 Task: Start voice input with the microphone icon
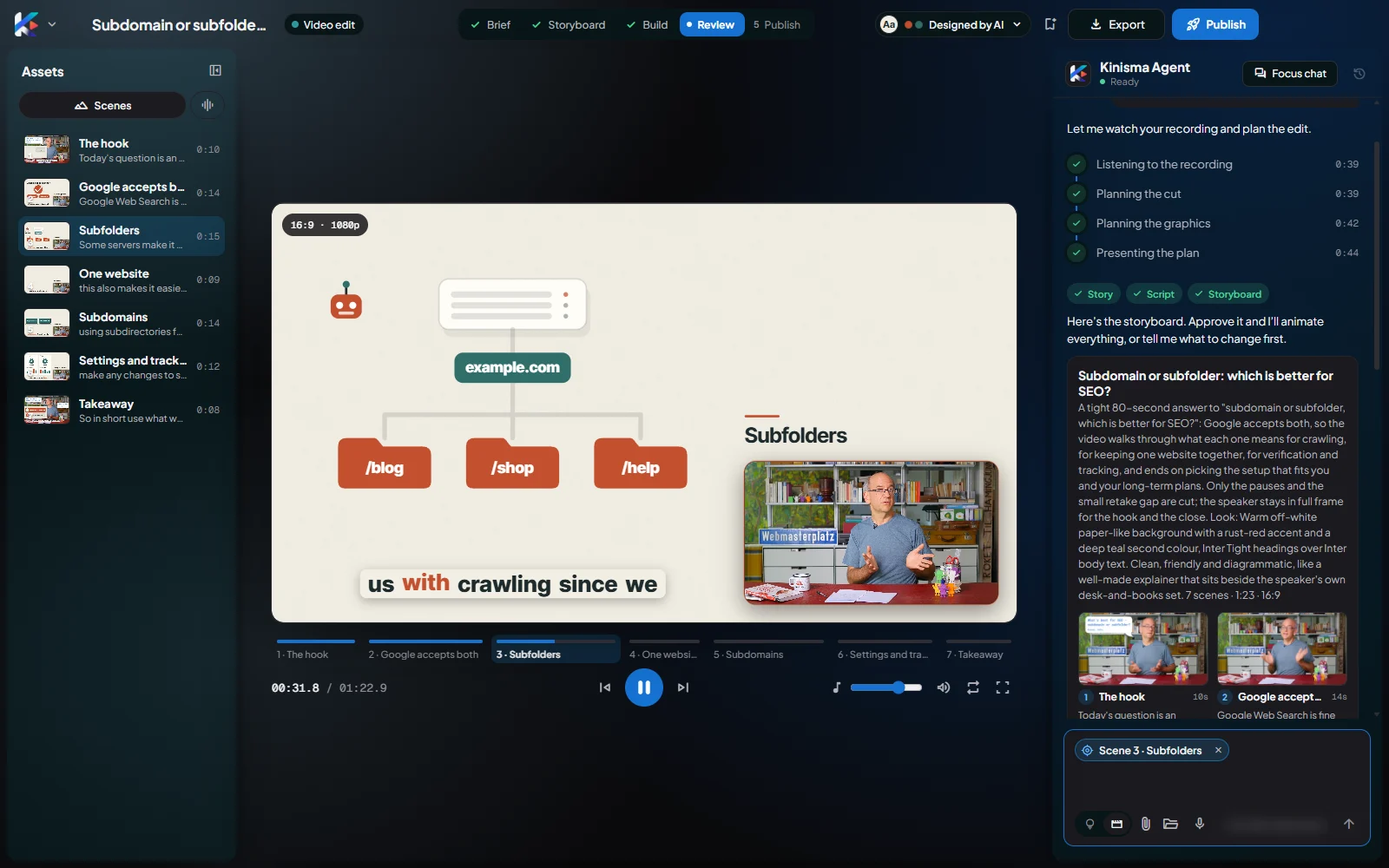(1200, 824)
